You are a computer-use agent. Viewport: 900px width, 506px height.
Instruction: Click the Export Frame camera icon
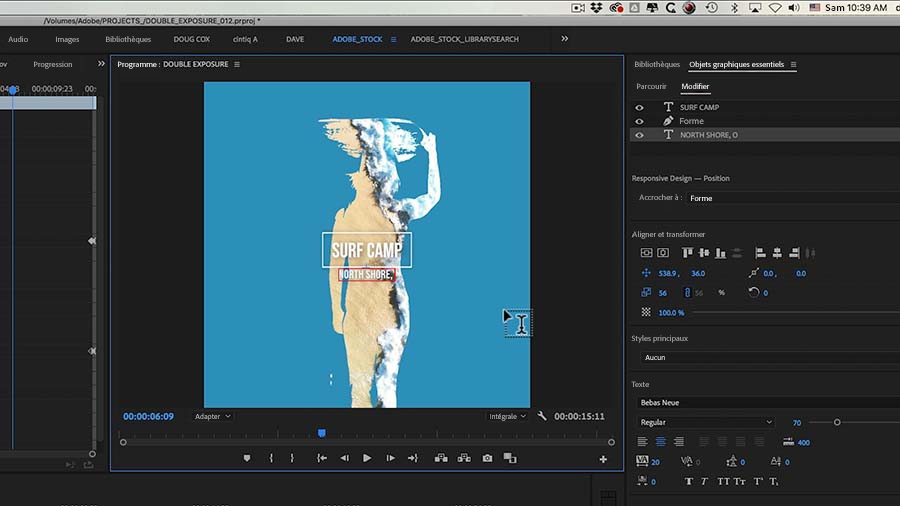487,458
